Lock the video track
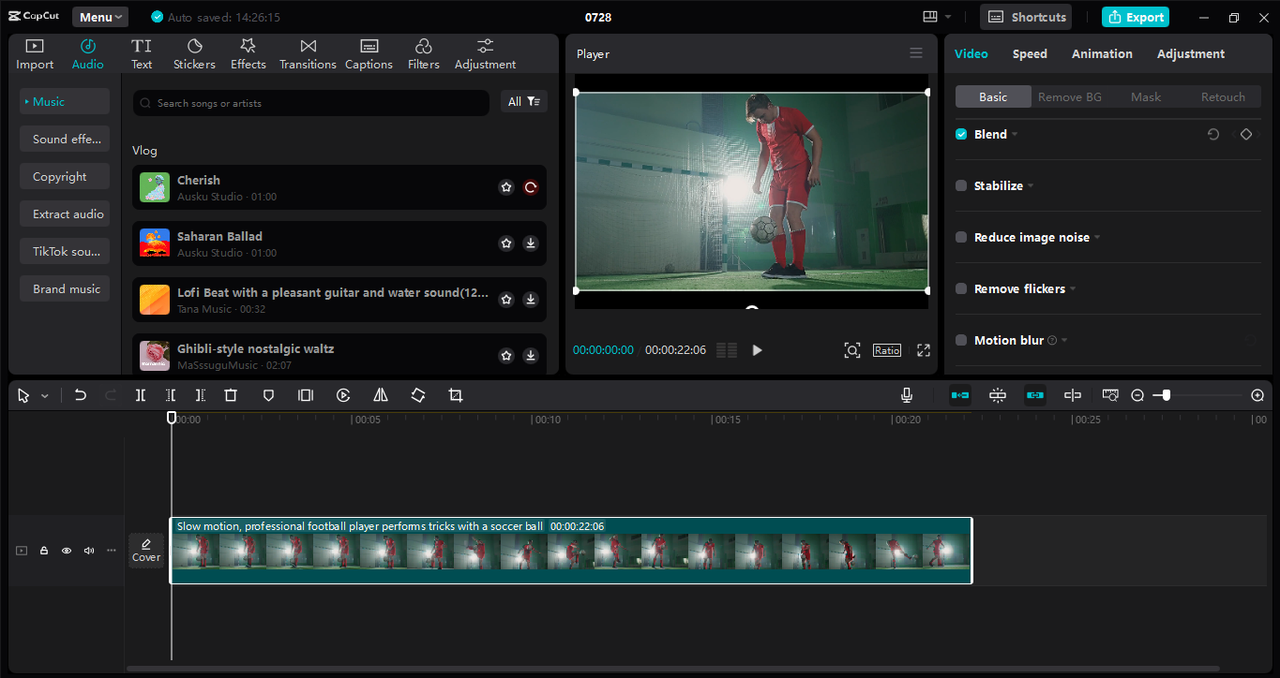This screenshot has width=1280, height=678. (44, 551)
